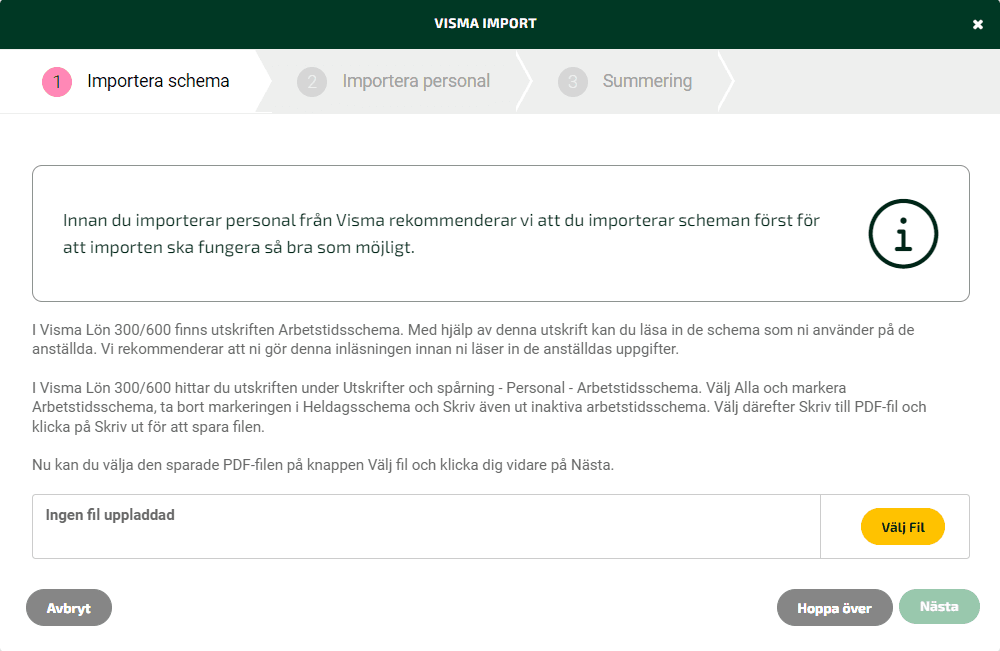Viewport: 1000px width, 651px height.
Task: Click the paragraph starting 'I Visma Lön 300/600 hittar'
Action: click(479, 407)
